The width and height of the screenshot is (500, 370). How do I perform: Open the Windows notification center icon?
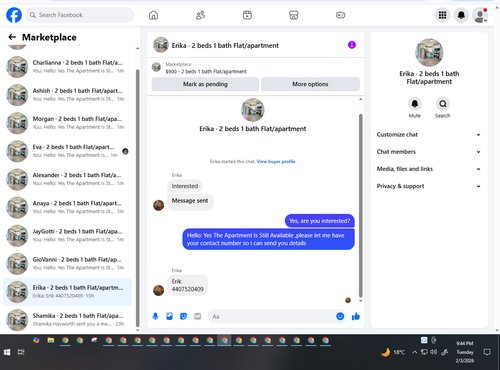(x=487, y=352)
